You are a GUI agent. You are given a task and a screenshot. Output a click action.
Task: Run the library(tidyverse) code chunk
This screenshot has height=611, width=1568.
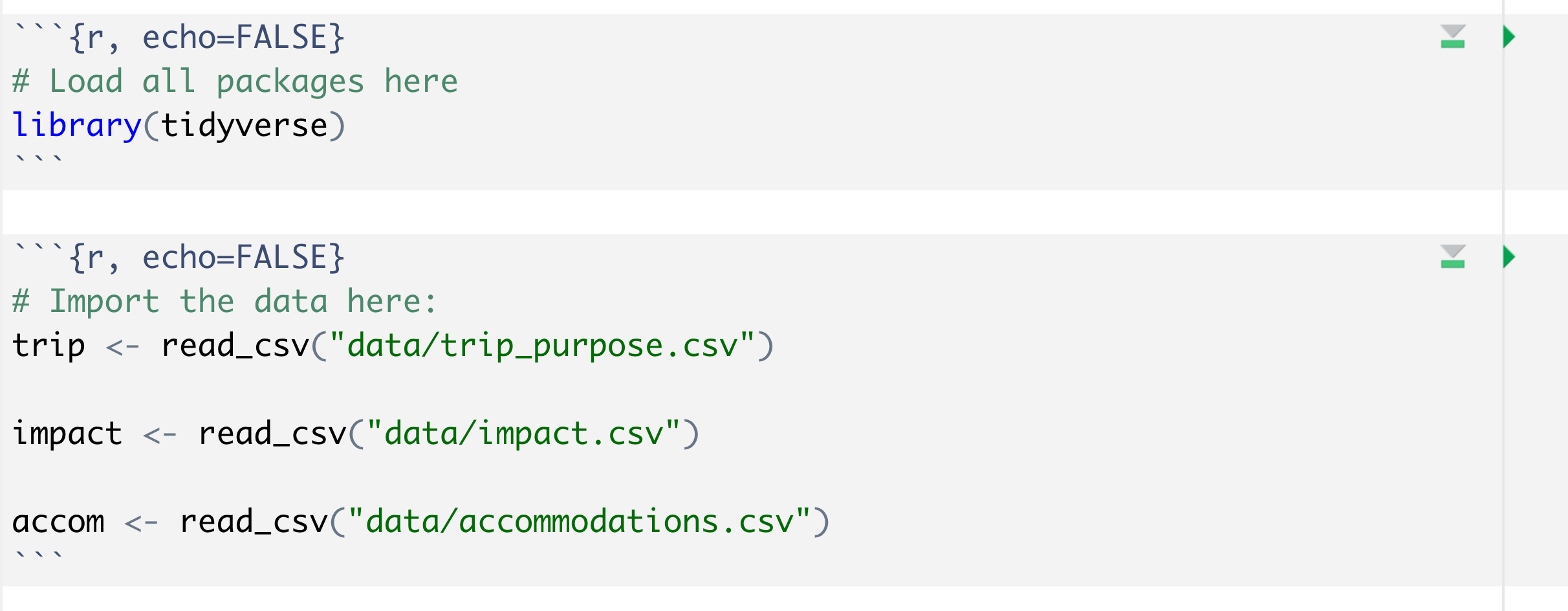[1509, 37]
